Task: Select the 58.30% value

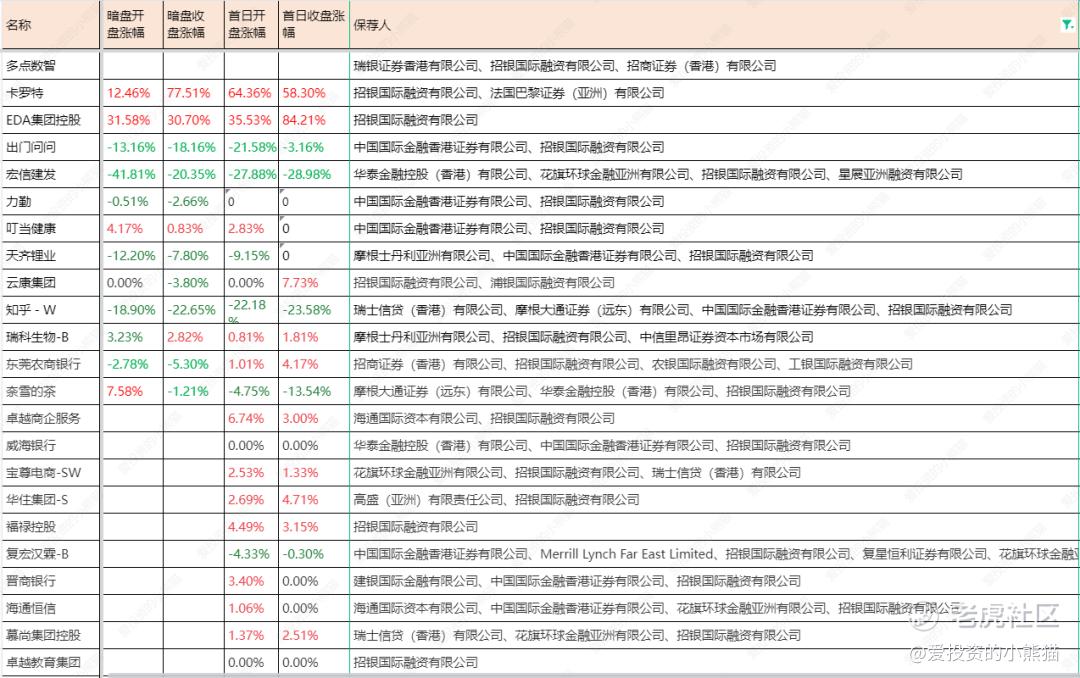Action: coord(304,93)
